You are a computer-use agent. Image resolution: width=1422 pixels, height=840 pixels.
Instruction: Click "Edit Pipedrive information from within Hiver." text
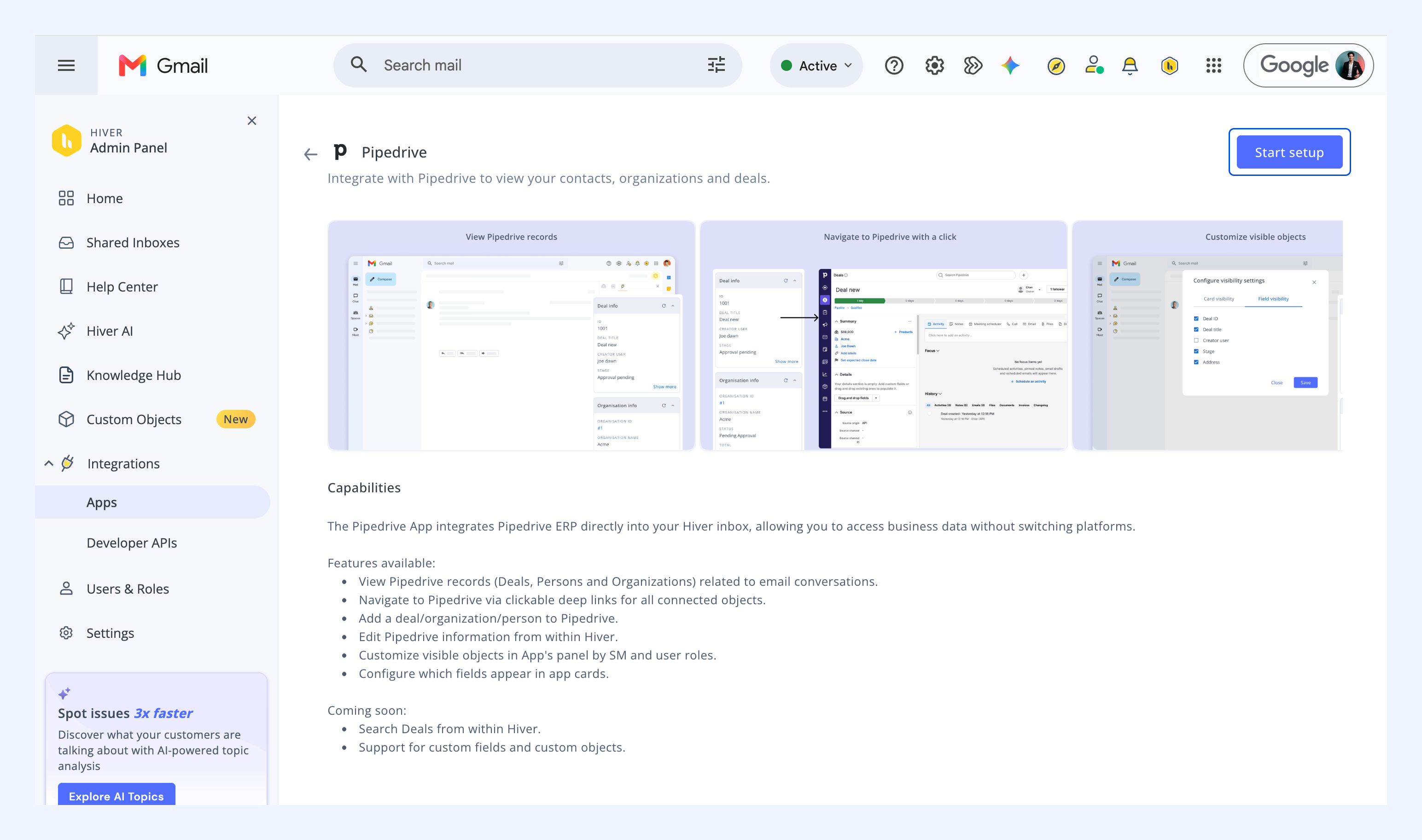tap(488, 636)
